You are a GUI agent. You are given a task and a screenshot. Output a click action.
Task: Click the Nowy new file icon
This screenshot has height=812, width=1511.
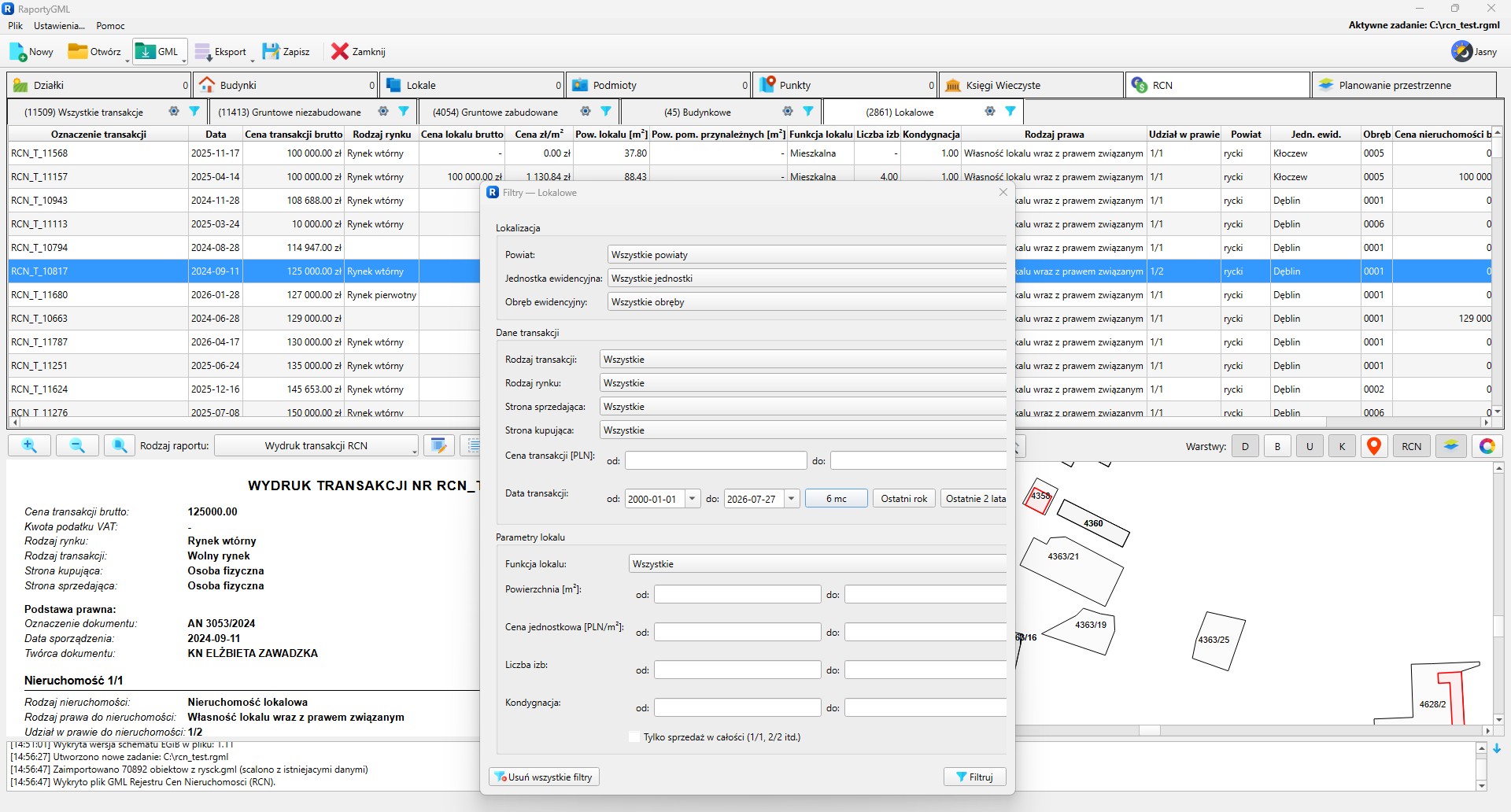17,52
